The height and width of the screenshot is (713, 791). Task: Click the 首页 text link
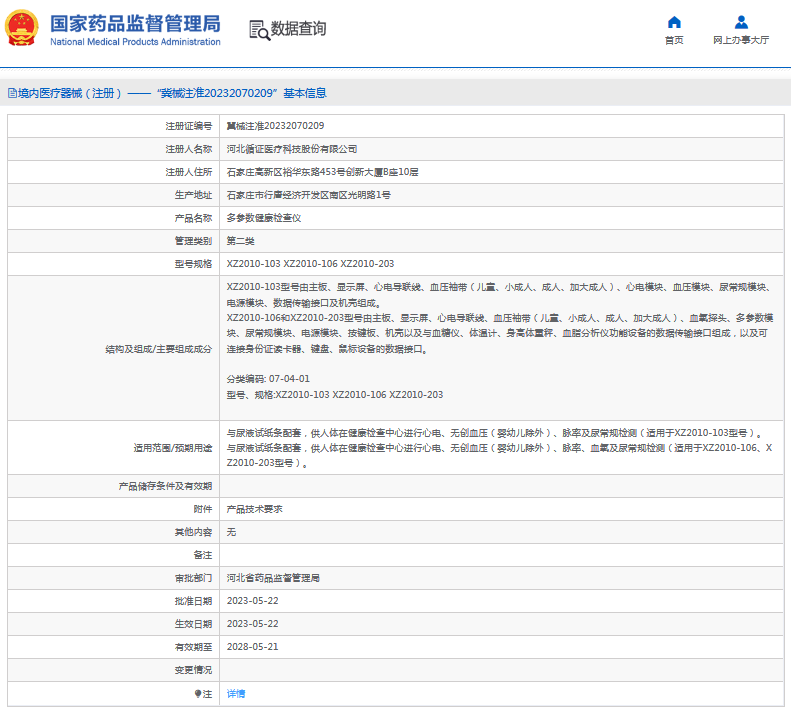674,40
